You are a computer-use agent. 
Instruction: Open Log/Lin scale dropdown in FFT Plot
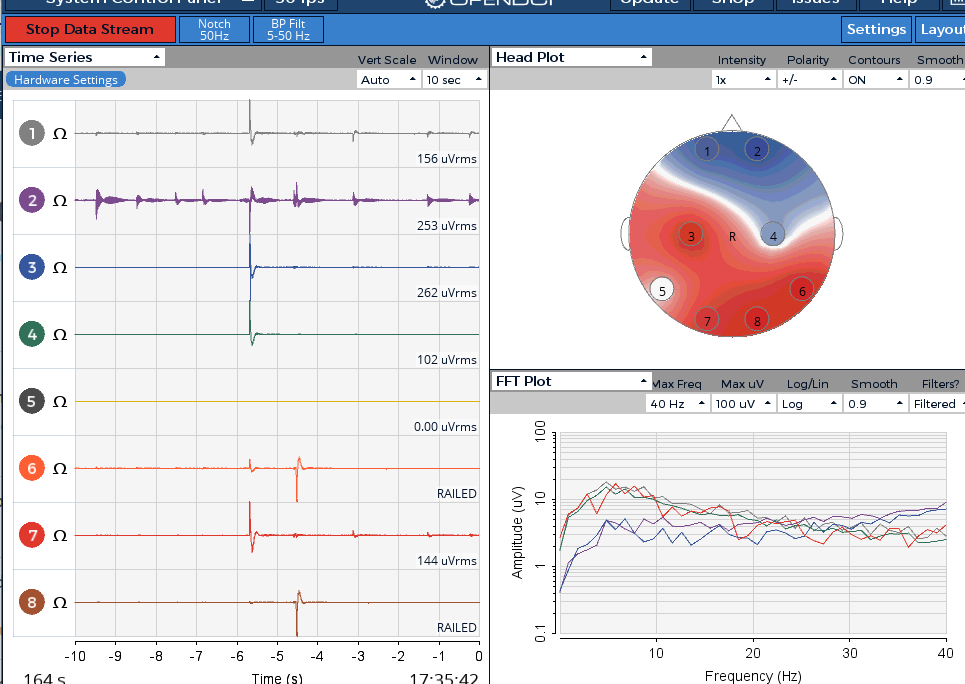[809, 404]
